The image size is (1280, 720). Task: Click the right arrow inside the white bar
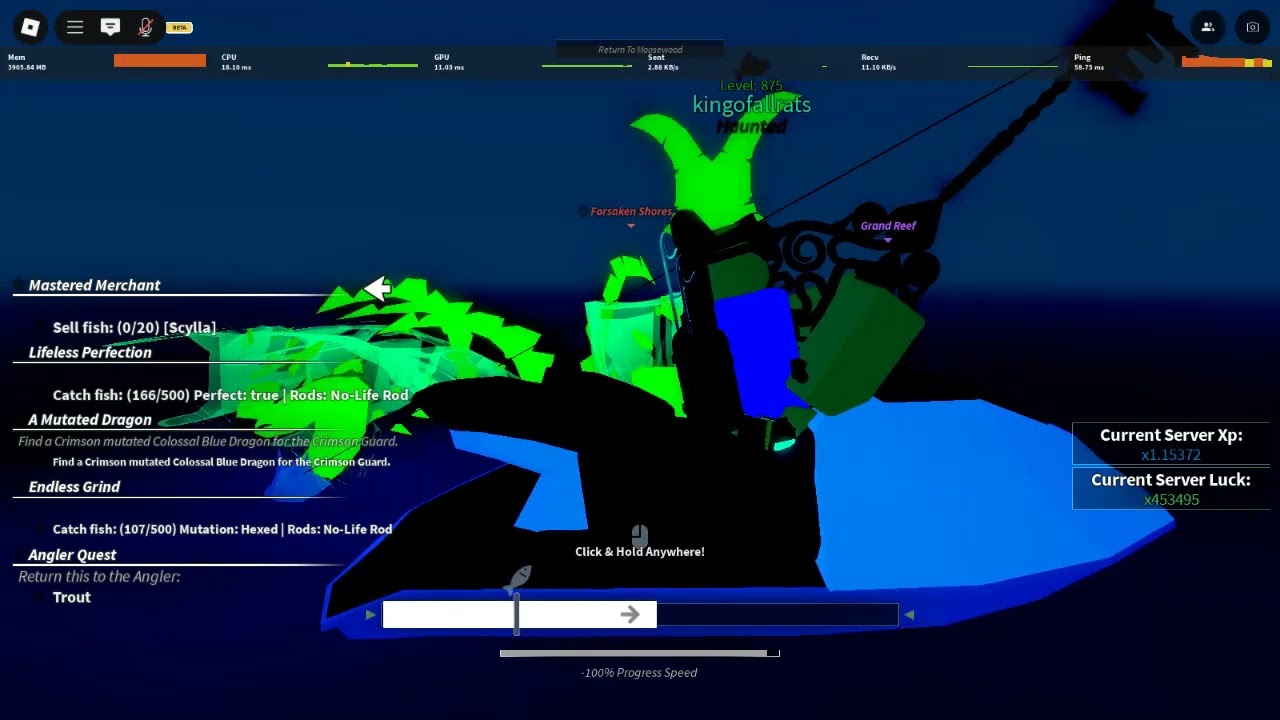pos(629,615)
